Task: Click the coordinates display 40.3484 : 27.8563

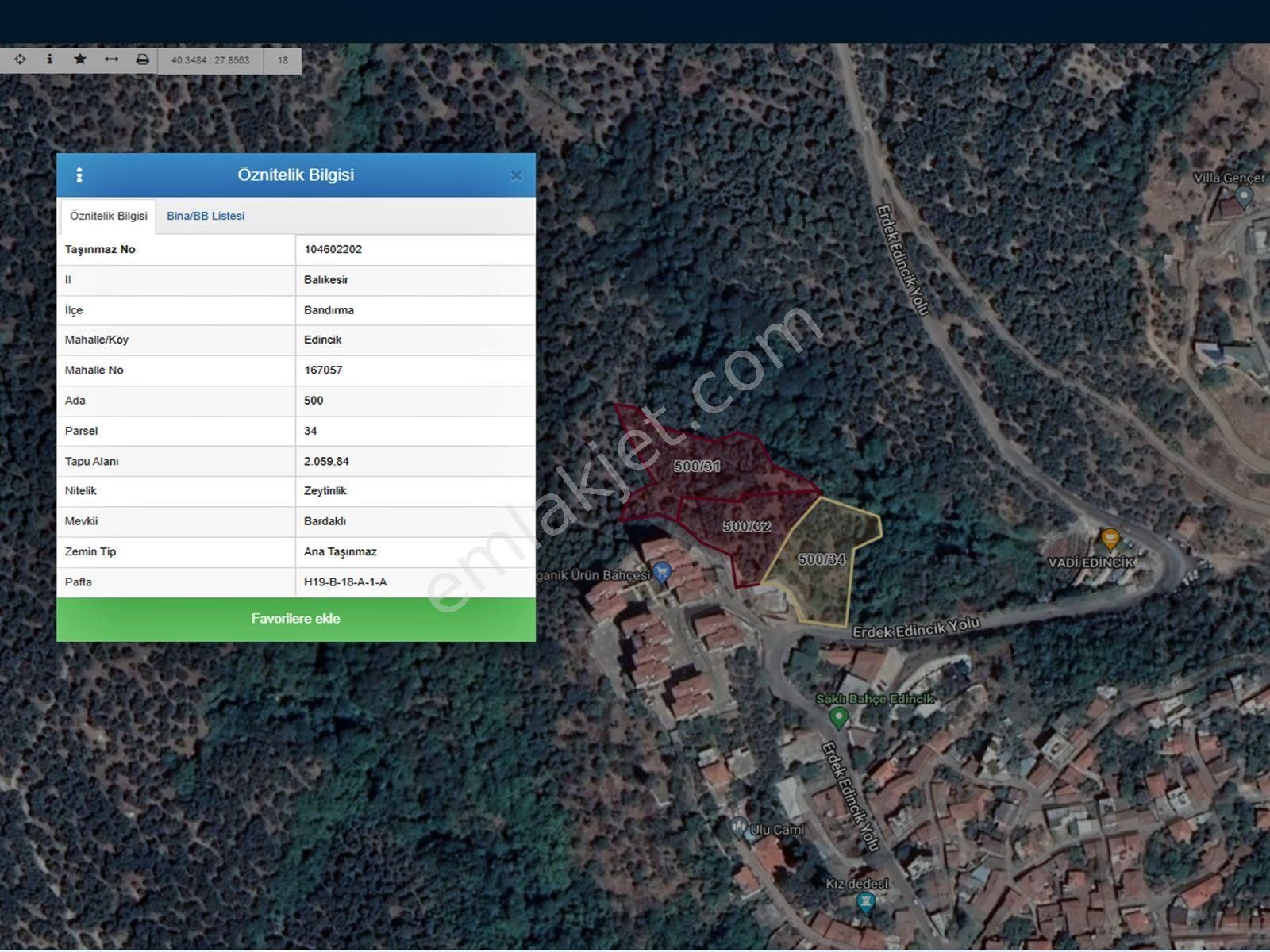Action: click(x=210, y=60)
